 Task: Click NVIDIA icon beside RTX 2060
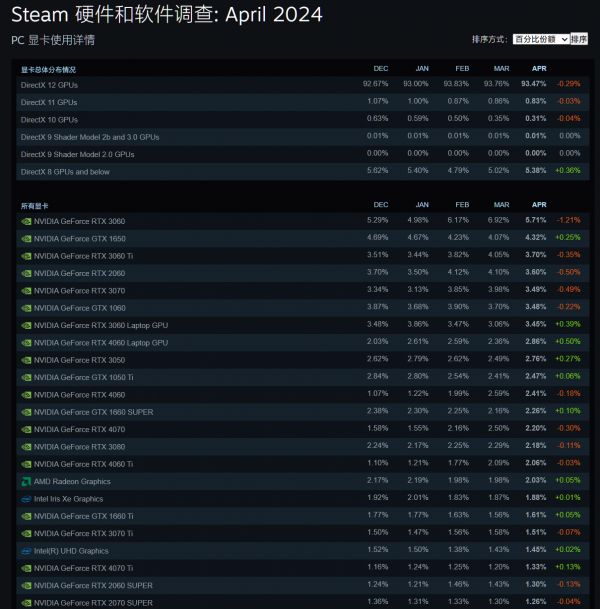(x=26, y=273)
